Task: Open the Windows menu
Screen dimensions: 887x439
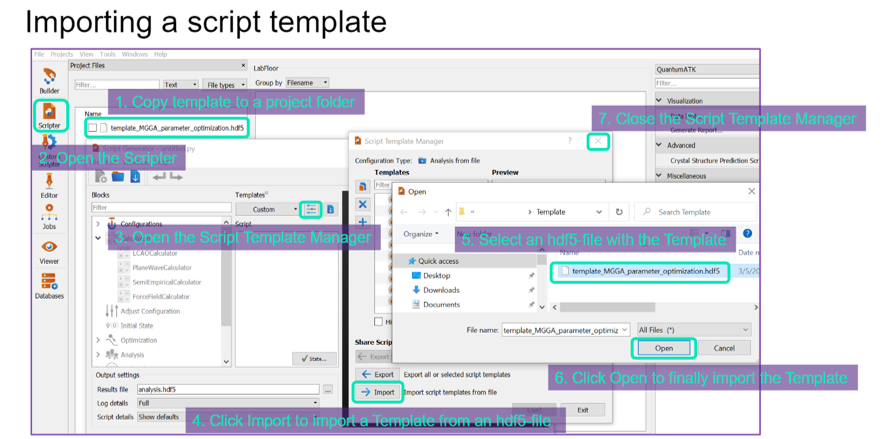Action: (x=135, y=54)
